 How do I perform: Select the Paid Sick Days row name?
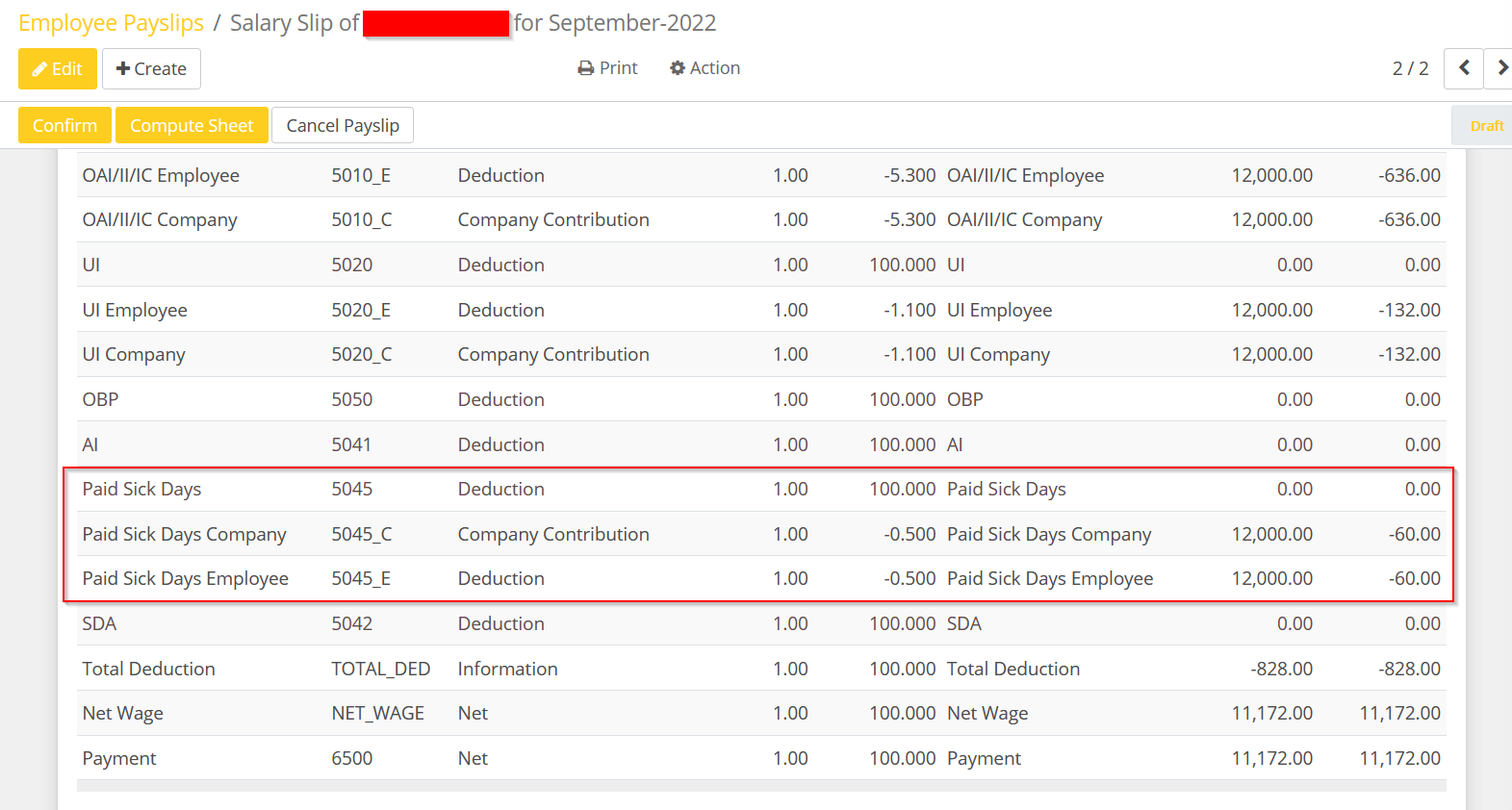(141, 489)
